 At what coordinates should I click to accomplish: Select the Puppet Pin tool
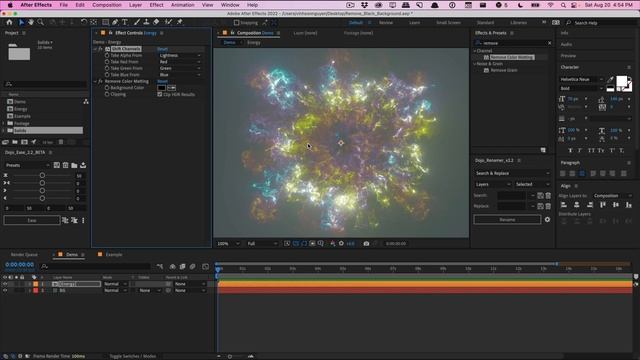(180, 22)
